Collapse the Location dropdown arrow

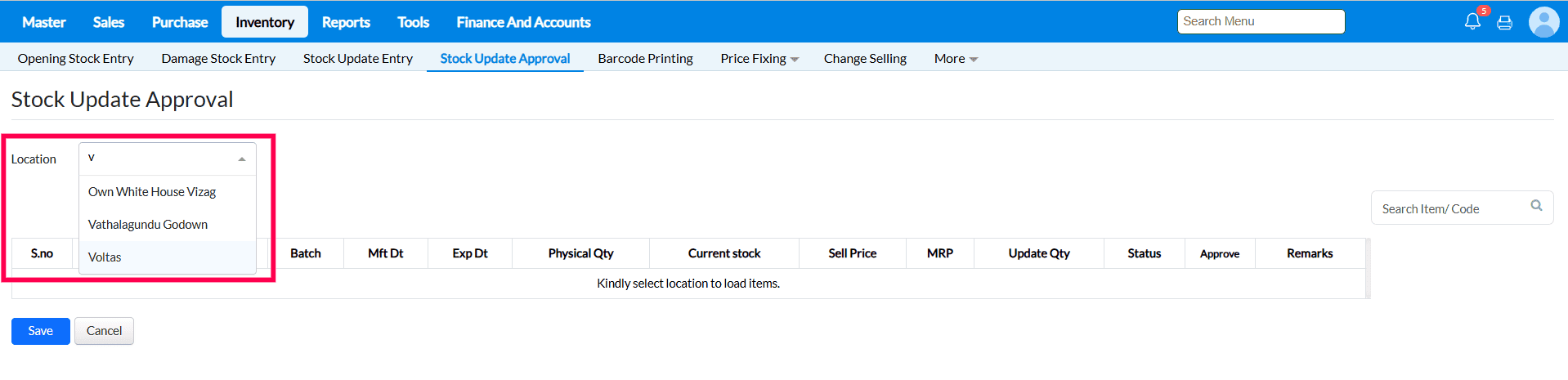[x=242, y=159]
